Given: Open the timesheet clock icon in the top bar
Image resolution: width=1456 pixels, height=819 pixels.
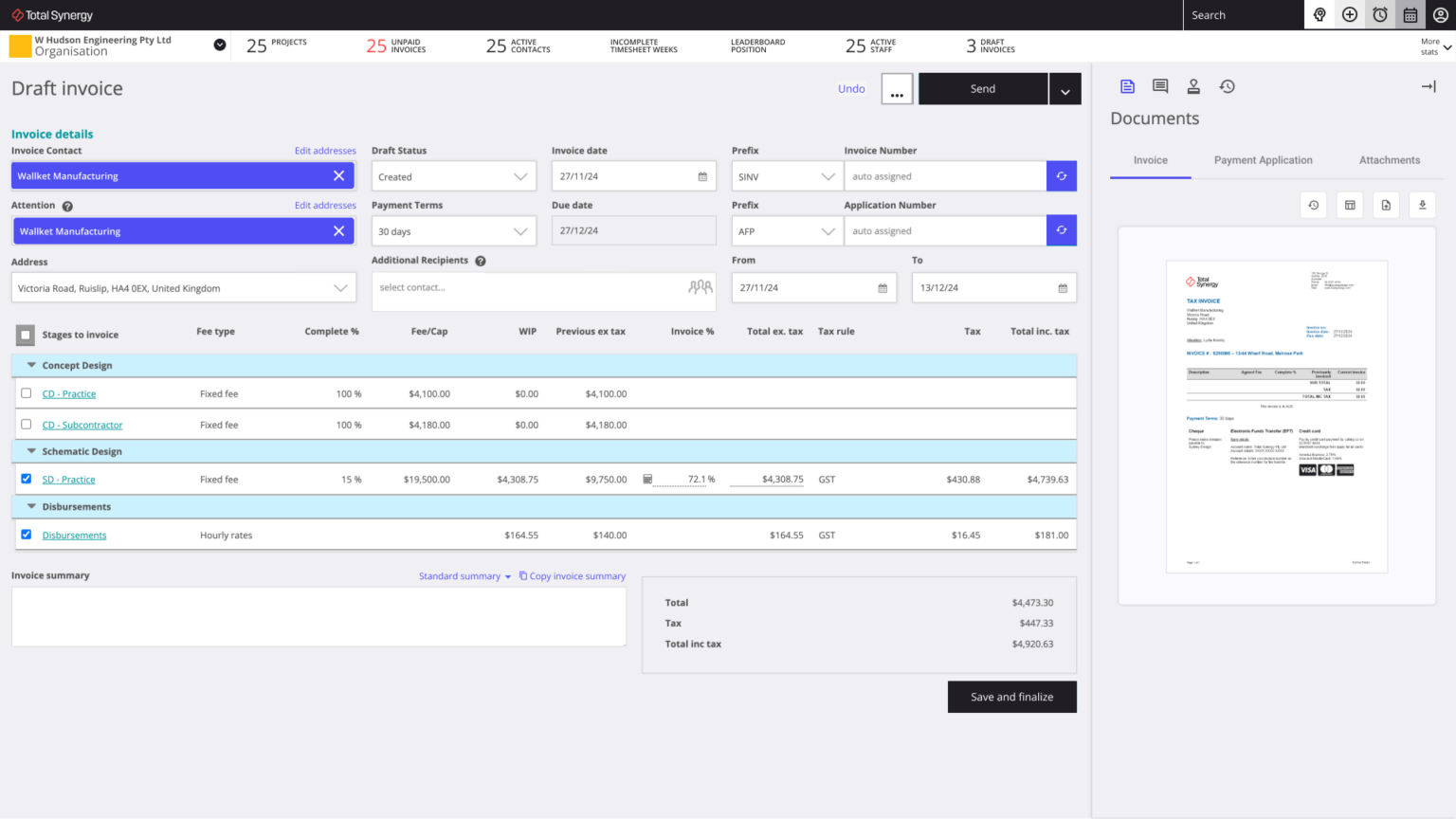Looking at the screenshot, I should pos(1379,14).
